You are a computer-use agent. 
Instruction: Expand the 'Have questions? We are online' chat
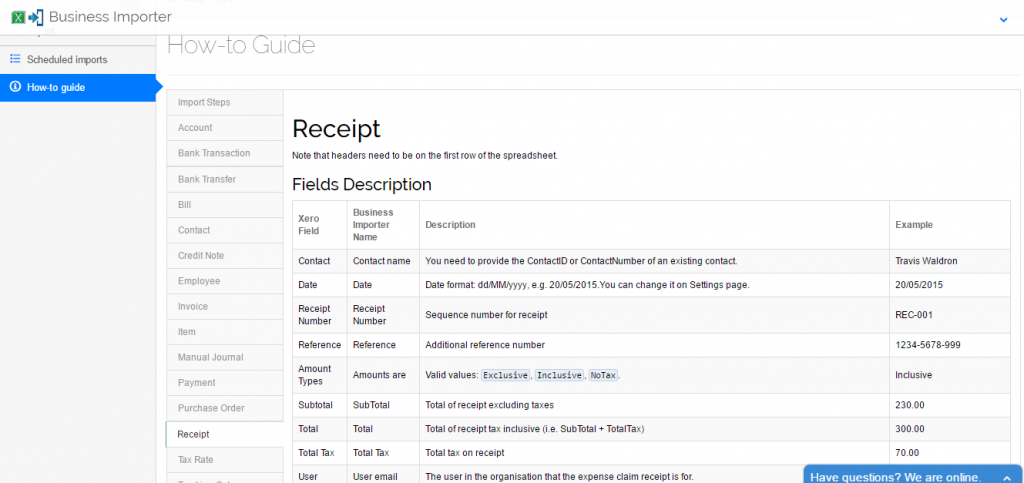coord(913,475)
